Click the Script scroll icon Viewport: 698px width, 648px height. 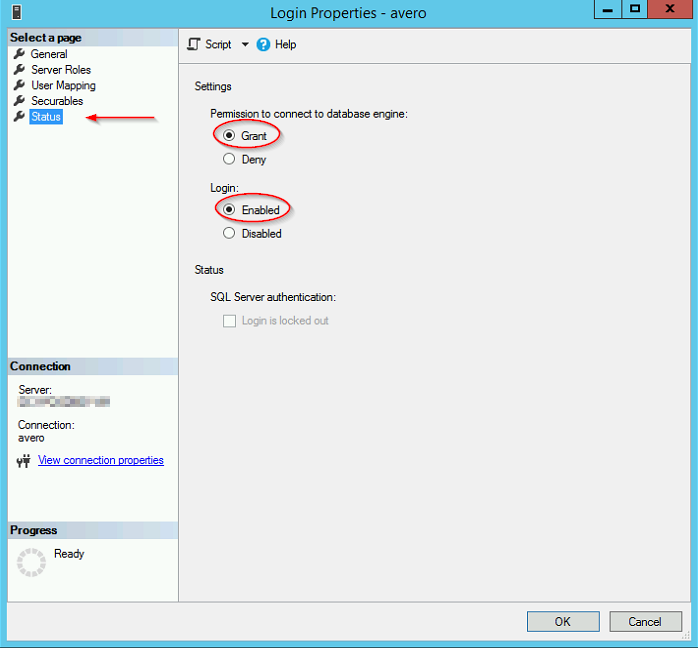click(194, 45)
